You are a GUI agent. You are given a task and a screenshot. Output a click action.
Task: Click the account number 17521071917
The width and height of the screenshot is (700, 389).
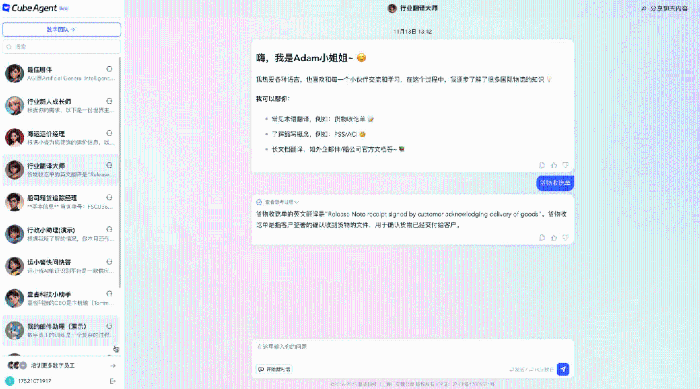(35, 381)
